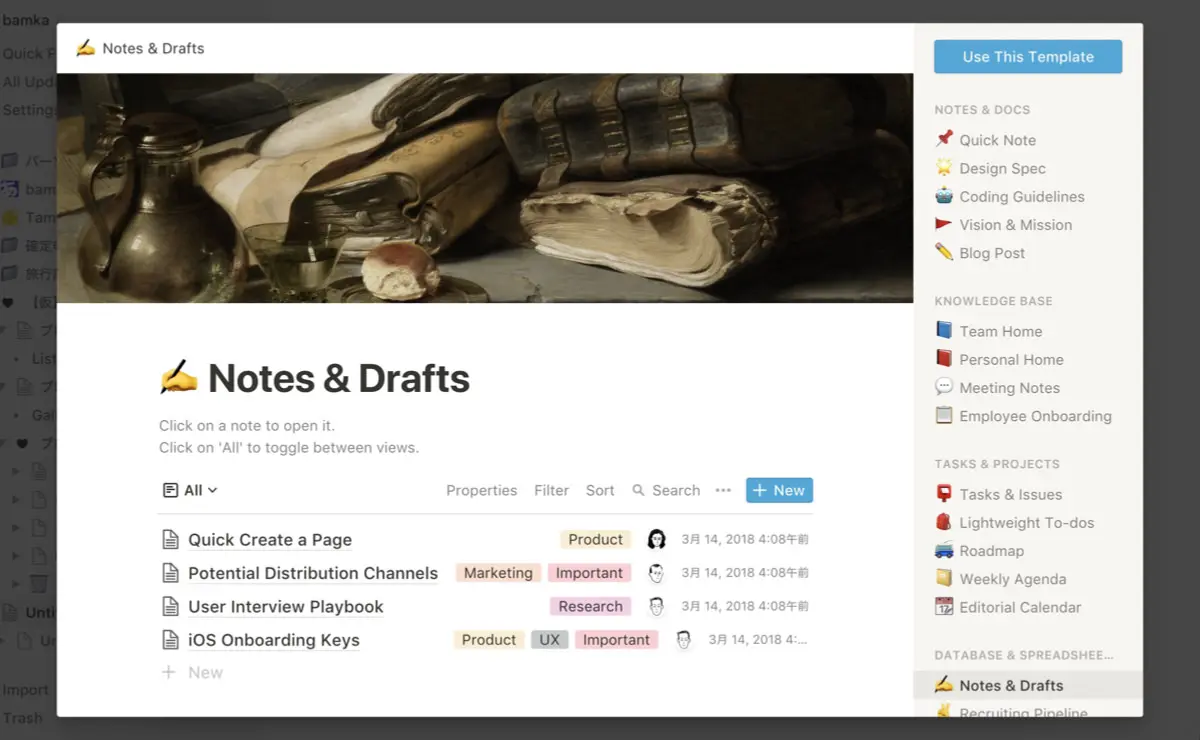Click the backpack icon beside Lightweight To-dos
This screenshot has width=1200, height=740.
click(944, 521)
